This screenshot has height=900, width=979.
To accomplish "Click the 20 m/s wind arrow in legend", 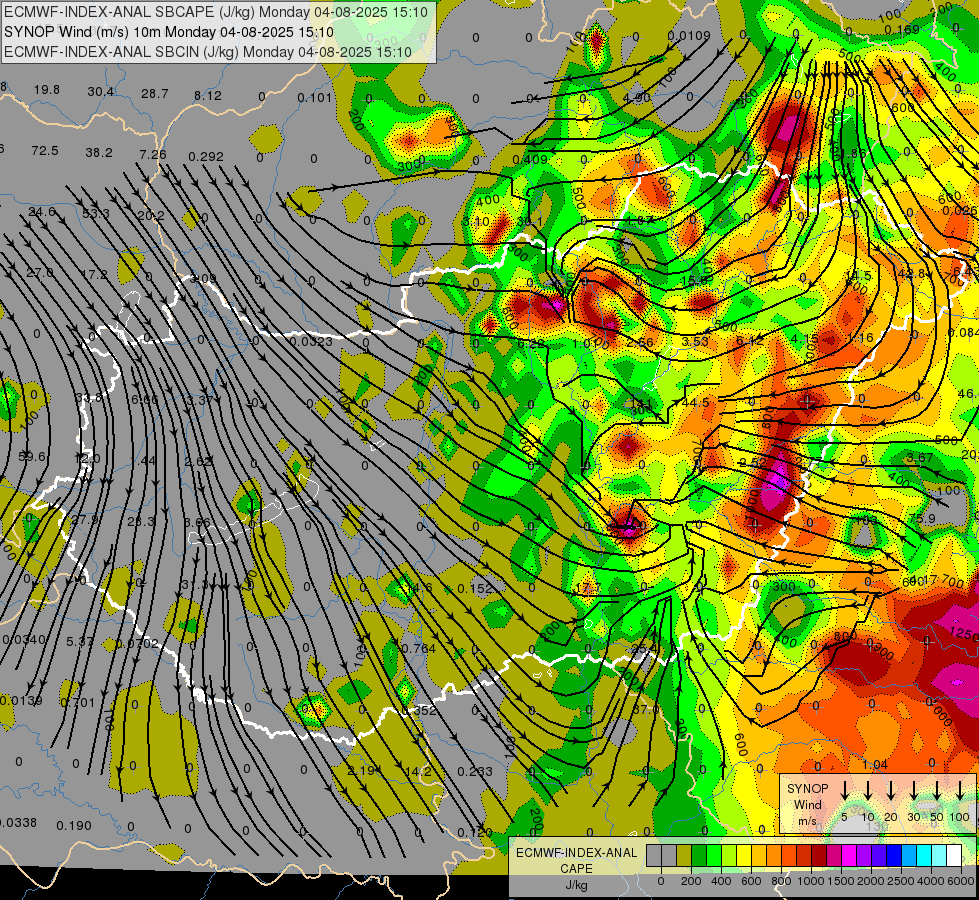I will [891, 791].
